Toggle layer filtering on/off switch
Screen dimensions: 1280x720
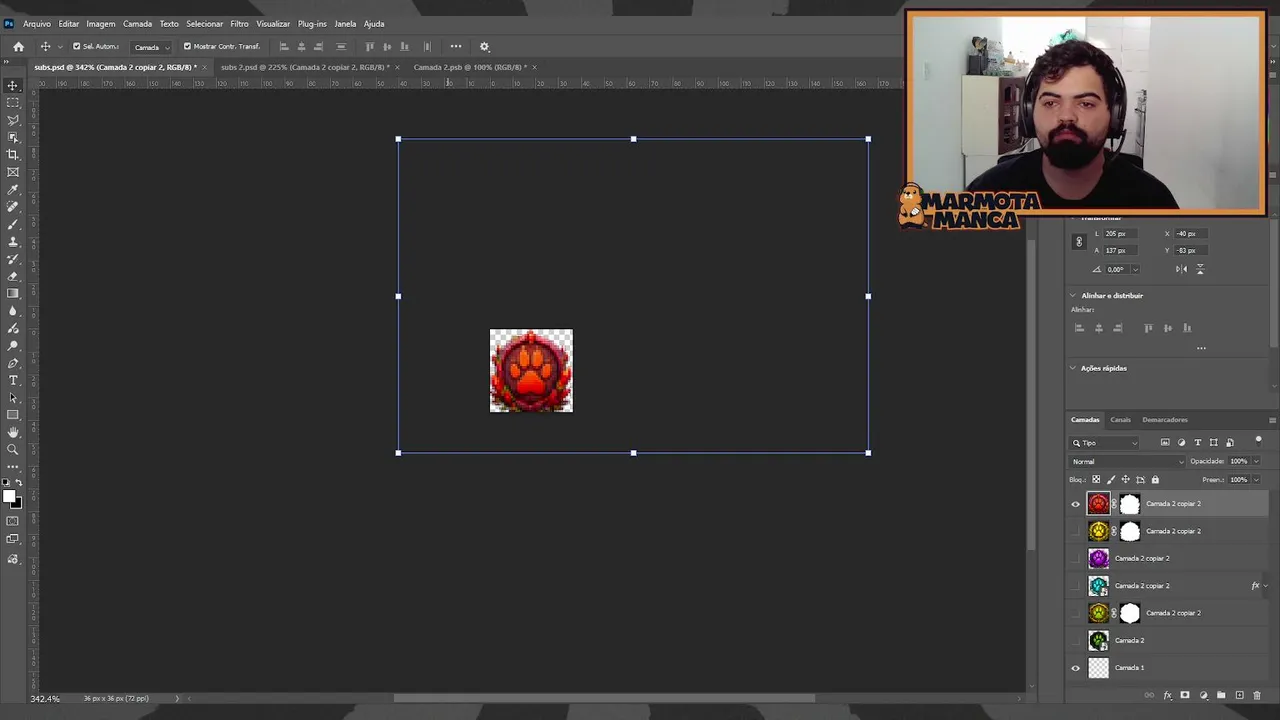[1258, 440]
